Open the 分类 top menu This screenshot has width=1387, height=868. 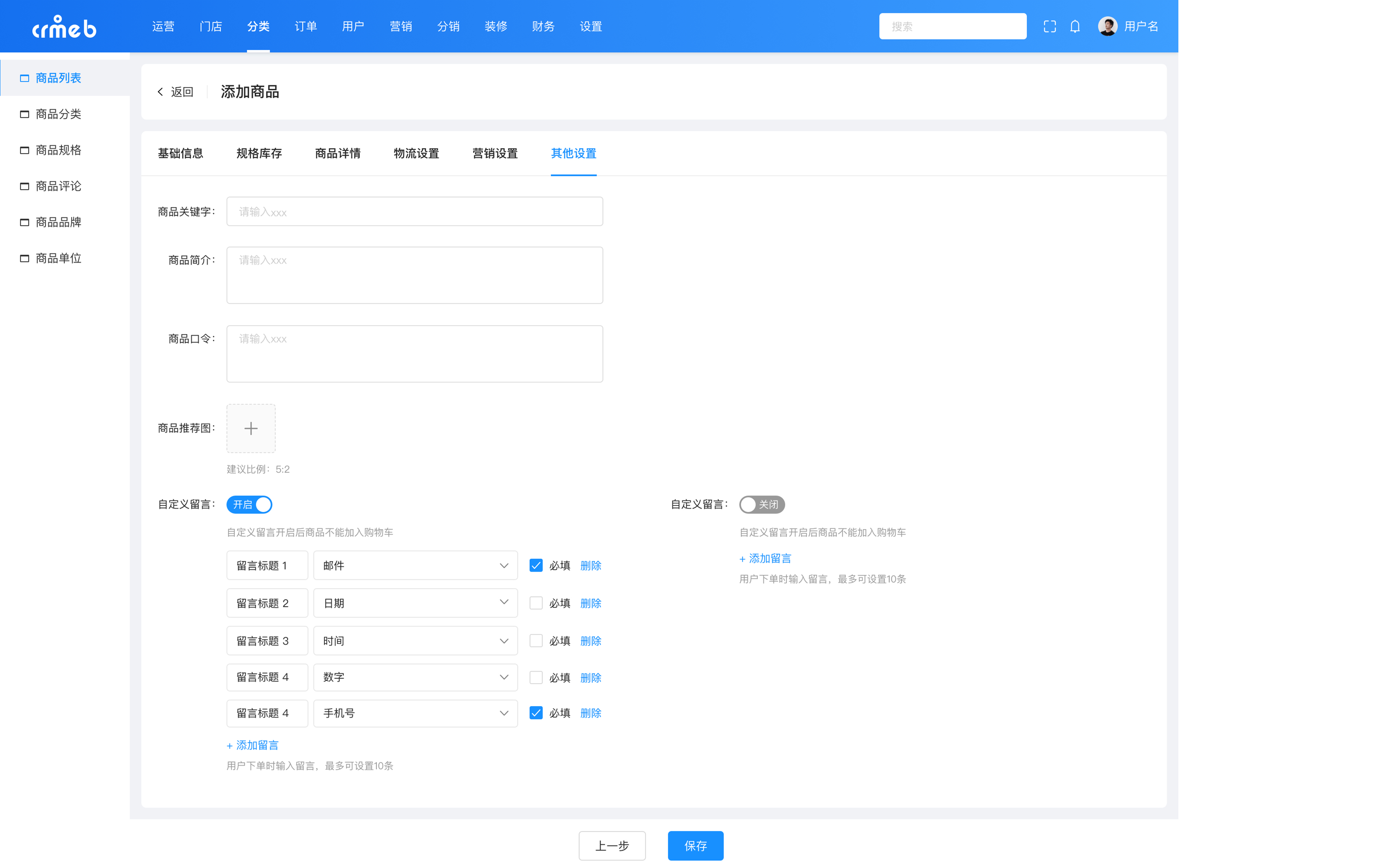(x=258, y=26)
